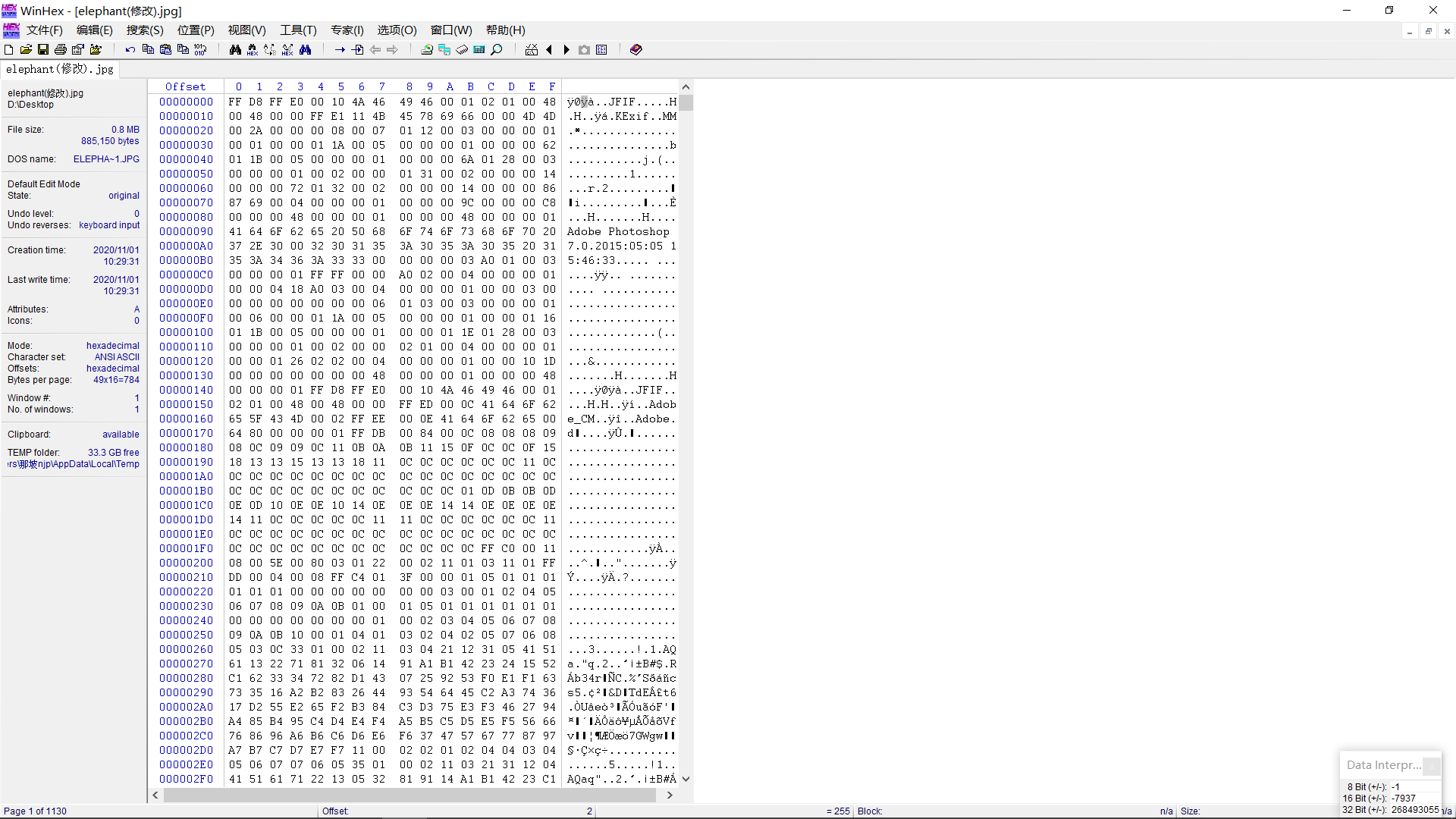1456x819 pixels.
Task: Click horizontal scroll right arrow
Action: [670, 795]
